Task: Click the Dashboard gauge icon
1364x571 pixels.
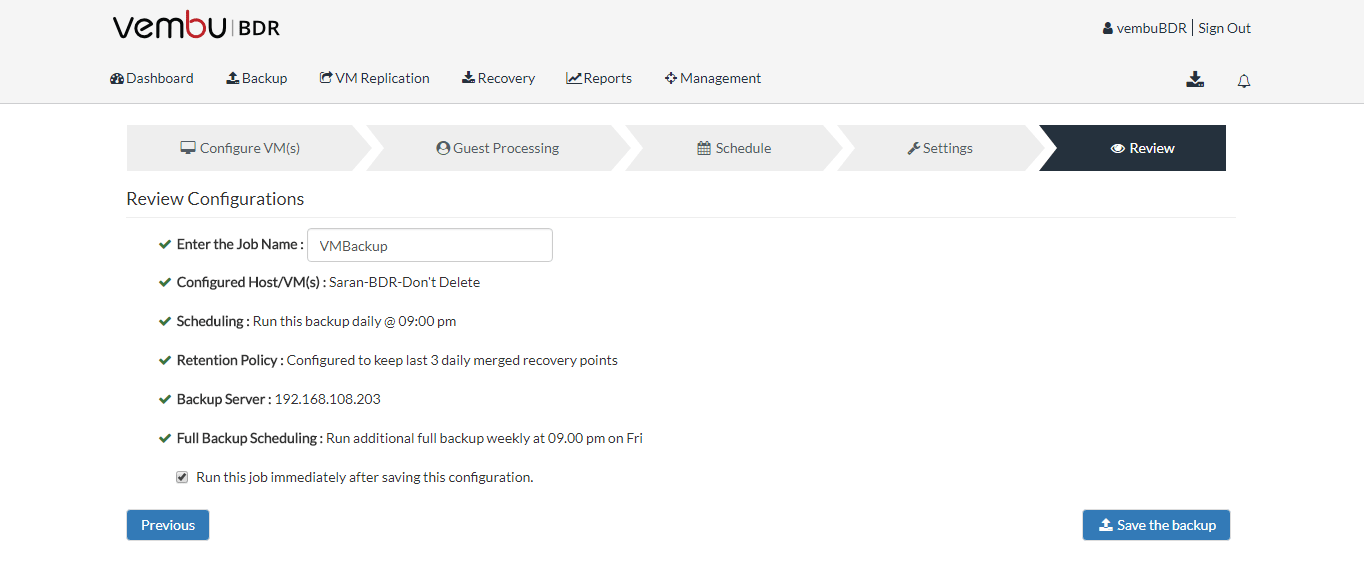Action: click(x=117, y=78)
